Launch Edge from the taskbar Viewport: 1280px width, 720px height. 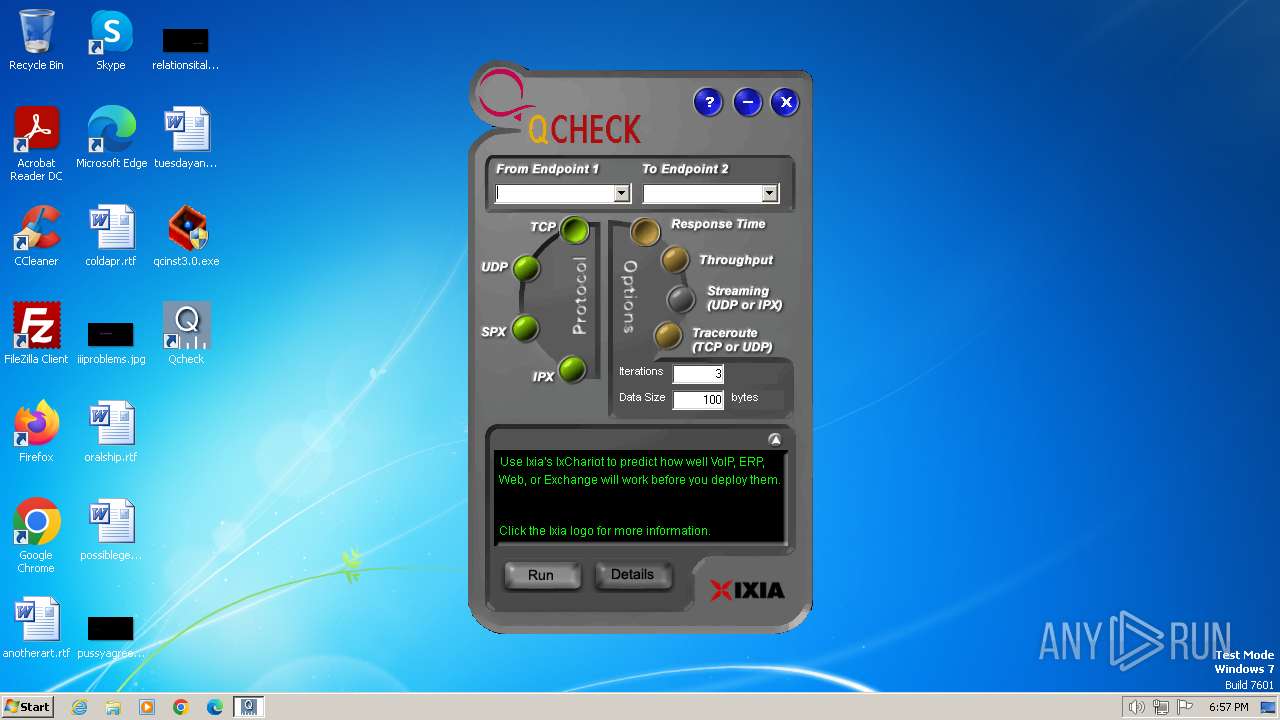pyautogui.click(x=215, y=707)
